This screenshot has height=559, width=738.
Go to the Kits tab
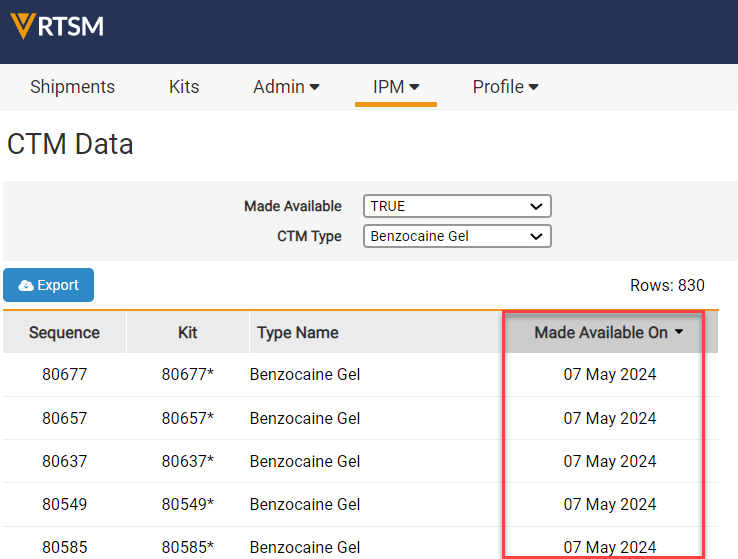(184, 87)
